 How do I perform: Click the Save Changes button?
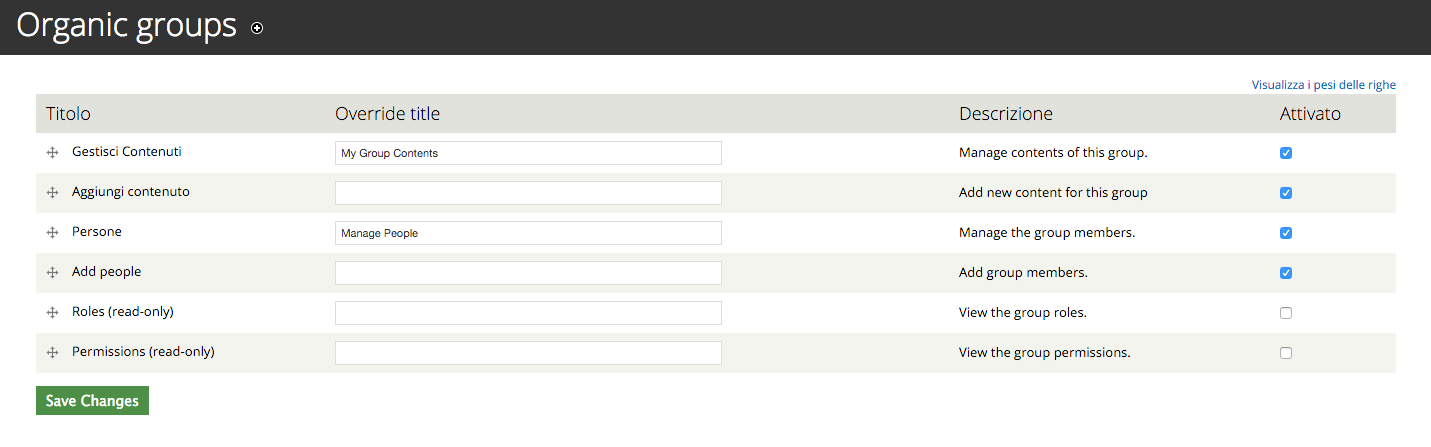tap(92, 401)
